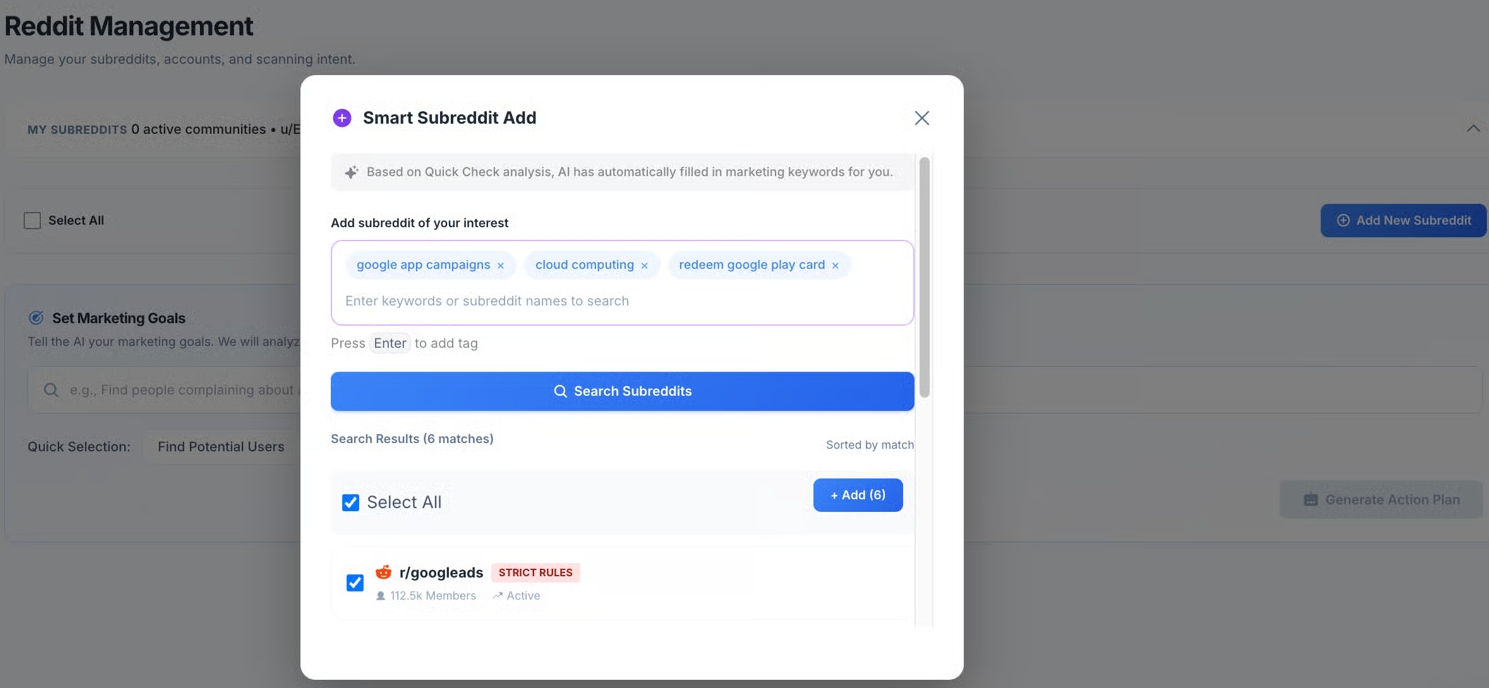Close the Smart Subreddit Add dialog

[921, 118]
